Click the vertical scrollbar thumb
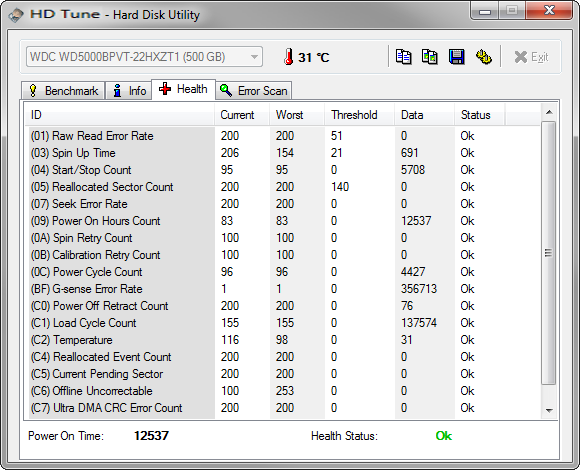The height and width of the screenshot is (470, 580). click(x=549, y=253)
